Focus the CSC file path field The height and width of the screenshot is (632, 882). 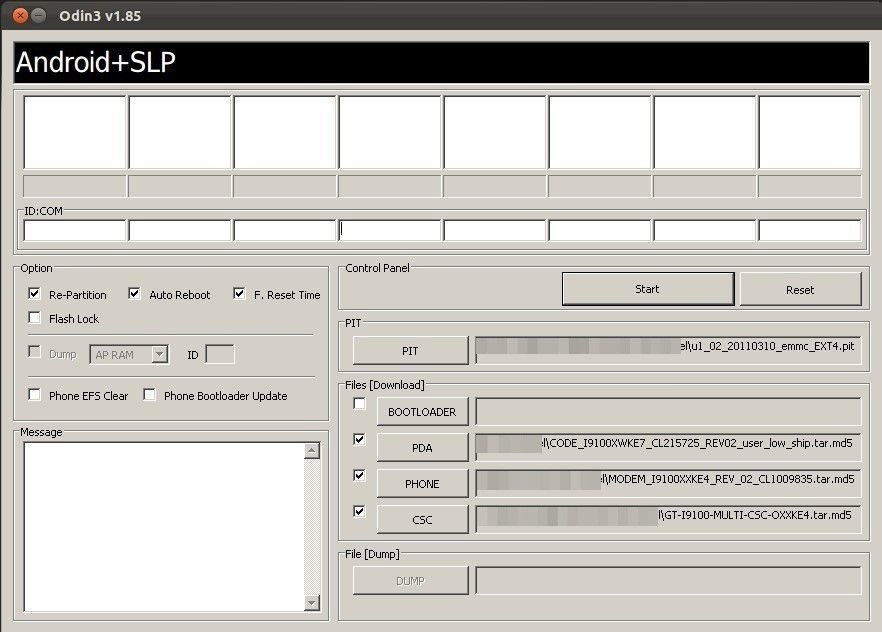(668, 520)
